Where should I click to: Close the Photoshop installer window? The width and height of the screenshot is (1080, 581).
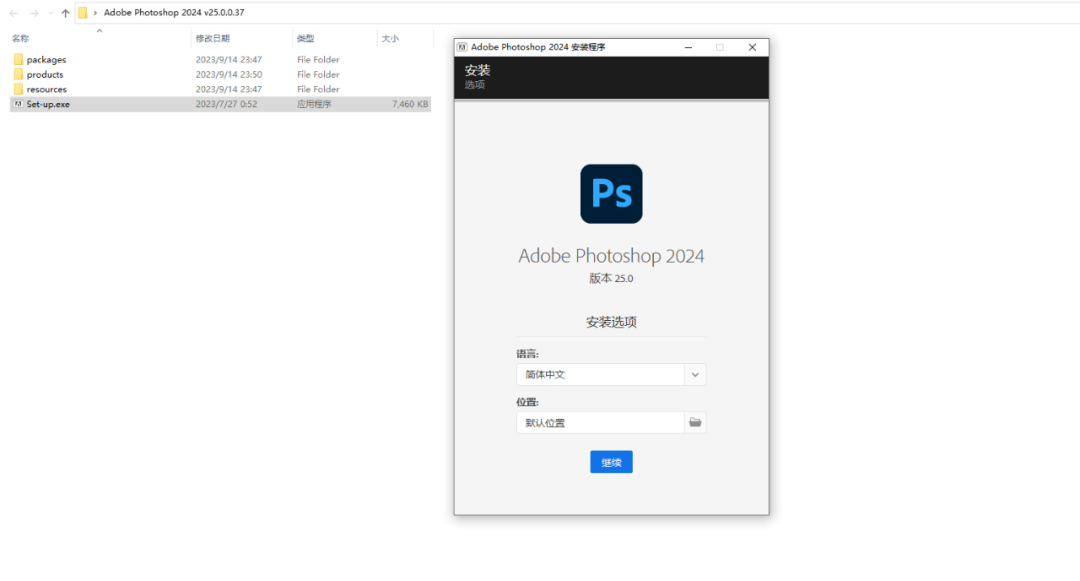[752, 47]
